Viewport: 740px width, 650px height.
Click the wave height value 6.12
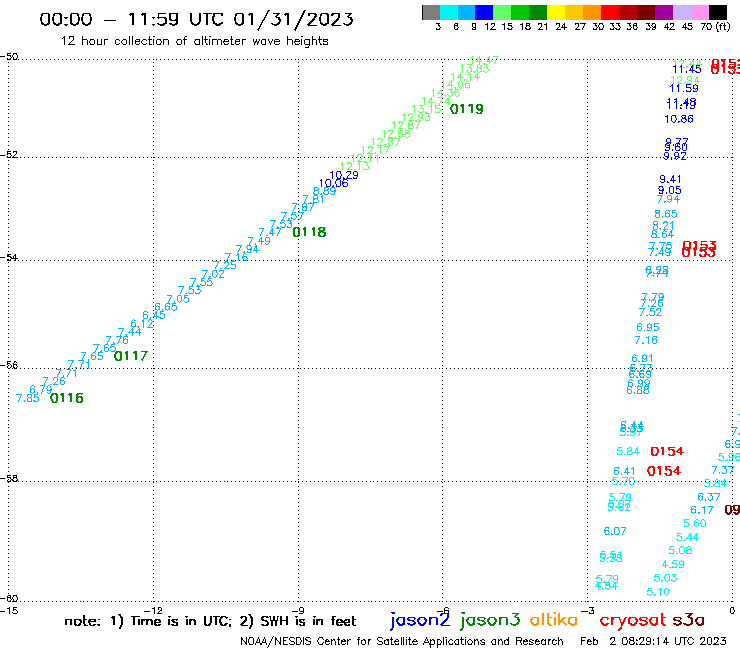pyautogui.click(x=142, y=324)
